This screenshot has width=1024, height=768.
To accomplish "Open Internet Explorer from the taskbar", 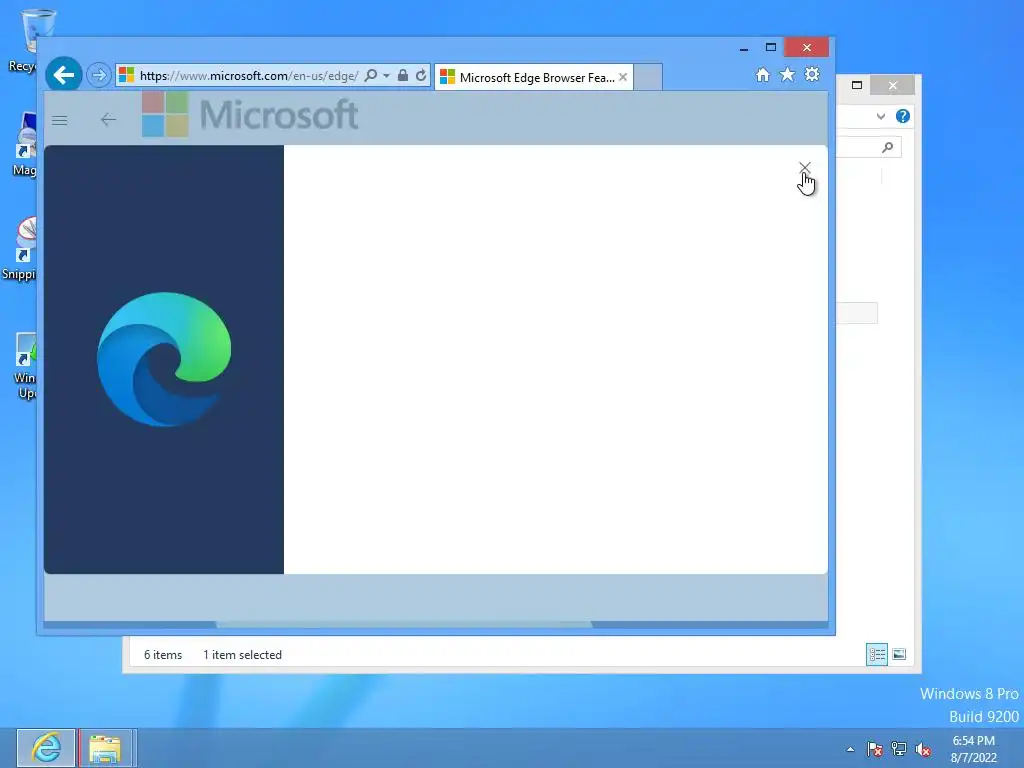I will 46,748.
